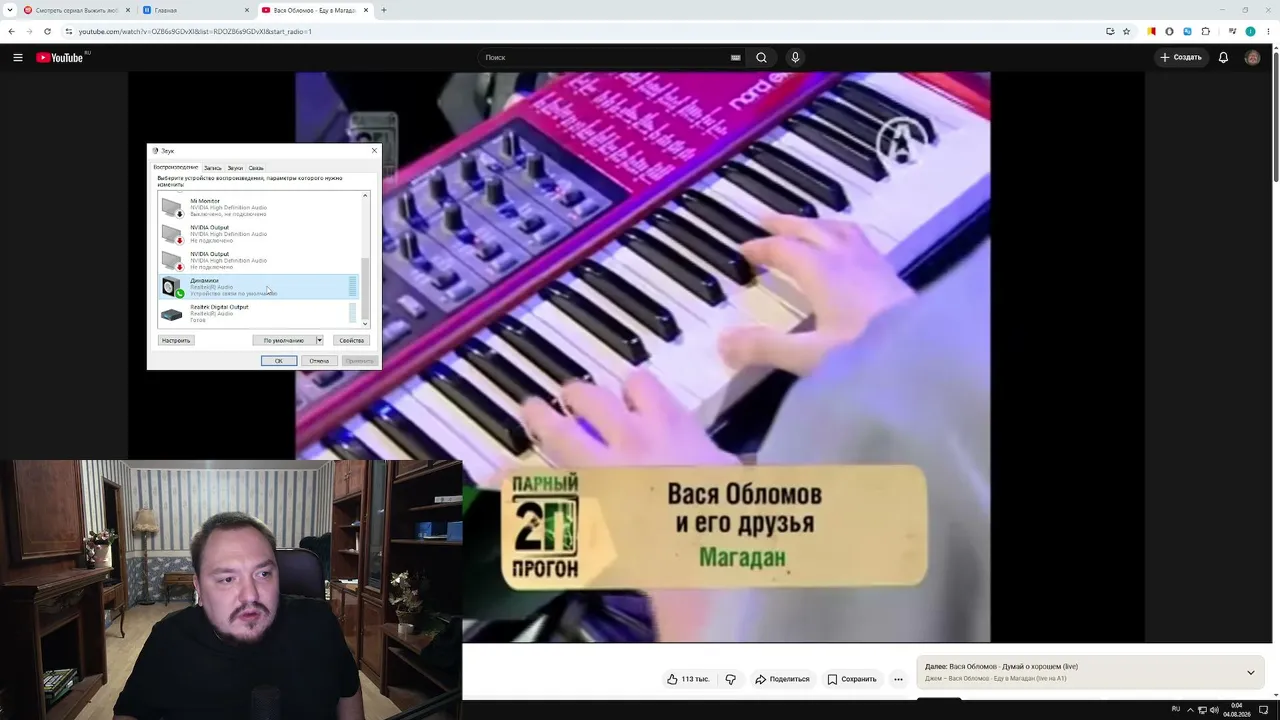The height and width of the screenshot is (720, 1280).
Task: Go to YouTube home via the logo
Action: (60, 58)
